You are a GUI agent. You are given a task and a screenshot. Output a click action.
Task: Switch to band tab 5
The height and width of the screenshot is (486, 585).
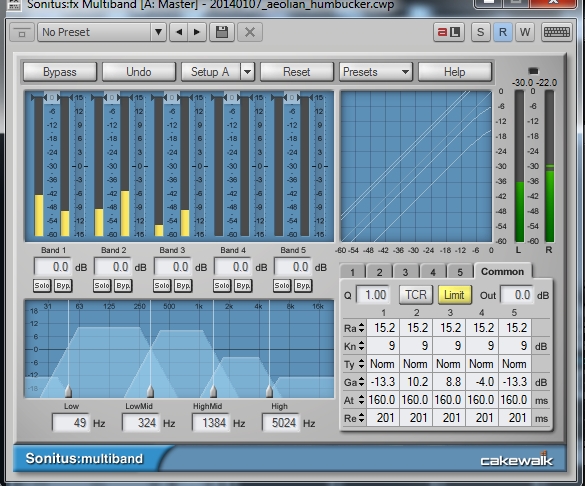[460, 272]
